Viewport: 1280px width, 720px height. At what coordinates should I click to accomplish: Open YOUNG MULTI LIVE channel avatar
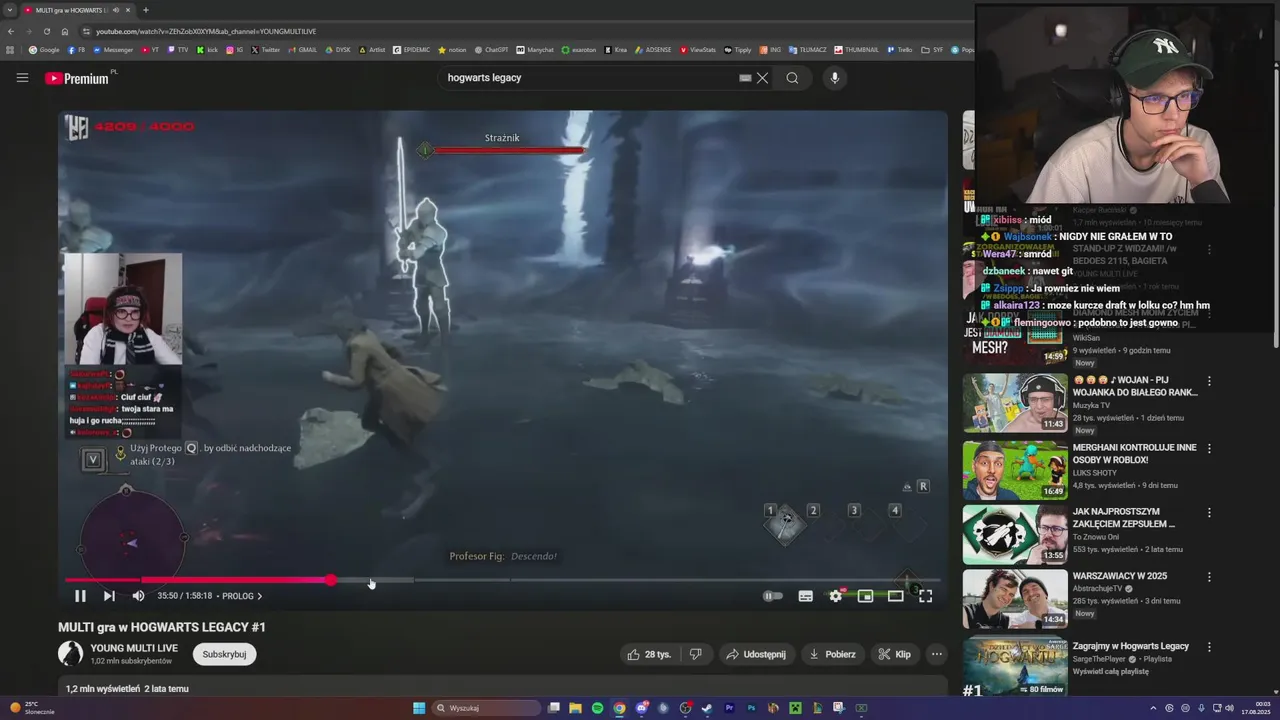[x=71, y=654]
